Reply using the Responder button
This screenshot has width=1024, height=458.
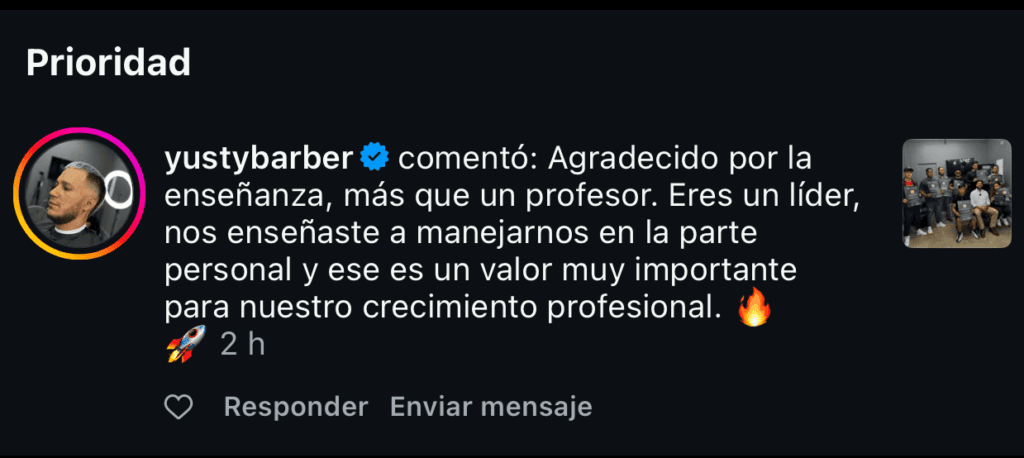tap(296, 407)
